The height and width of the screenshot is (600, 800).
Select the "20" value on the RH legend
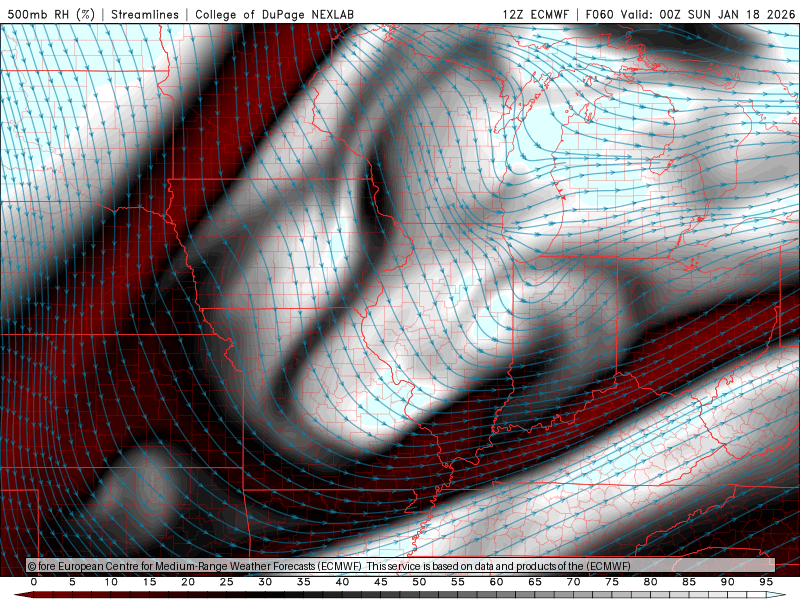[x=188, y=582]
